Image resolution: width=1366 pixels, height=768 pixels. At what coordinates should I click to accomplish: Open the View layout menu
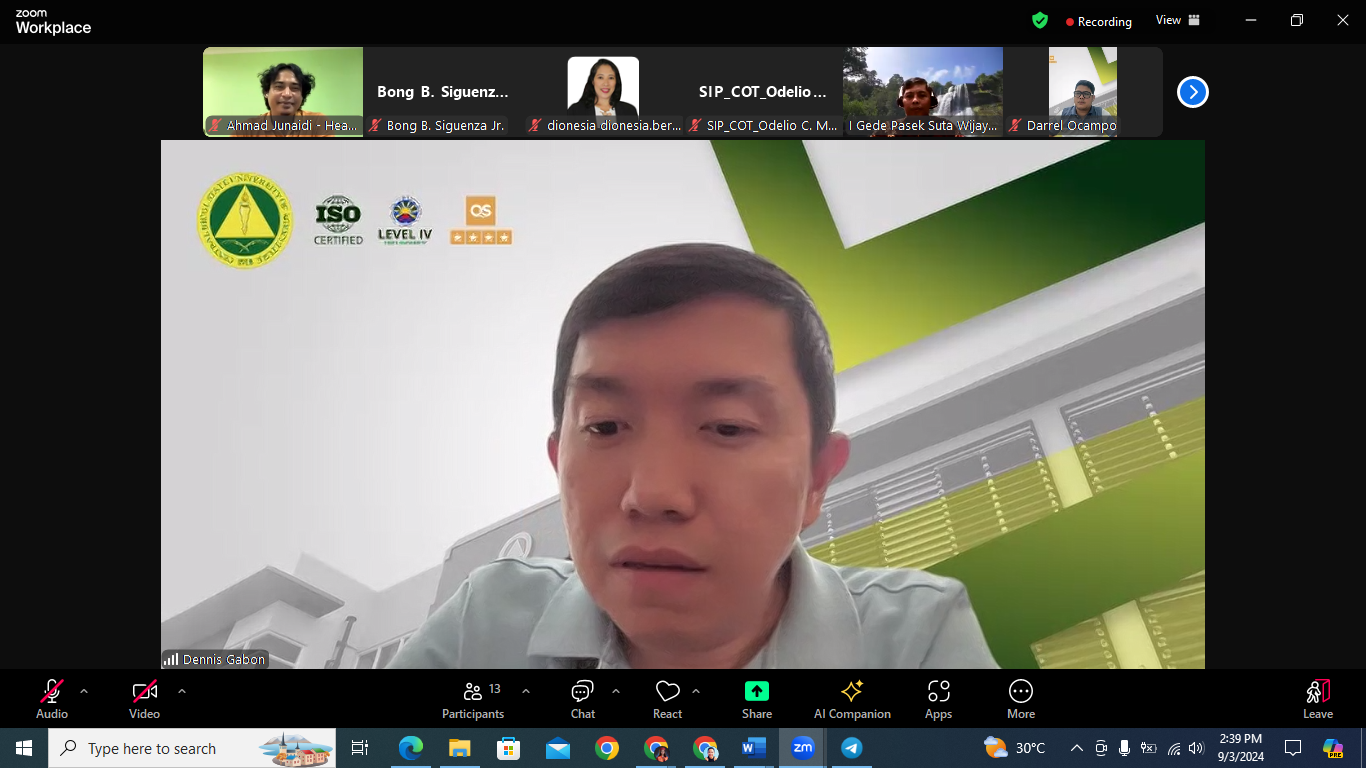tap(1177, 20)
